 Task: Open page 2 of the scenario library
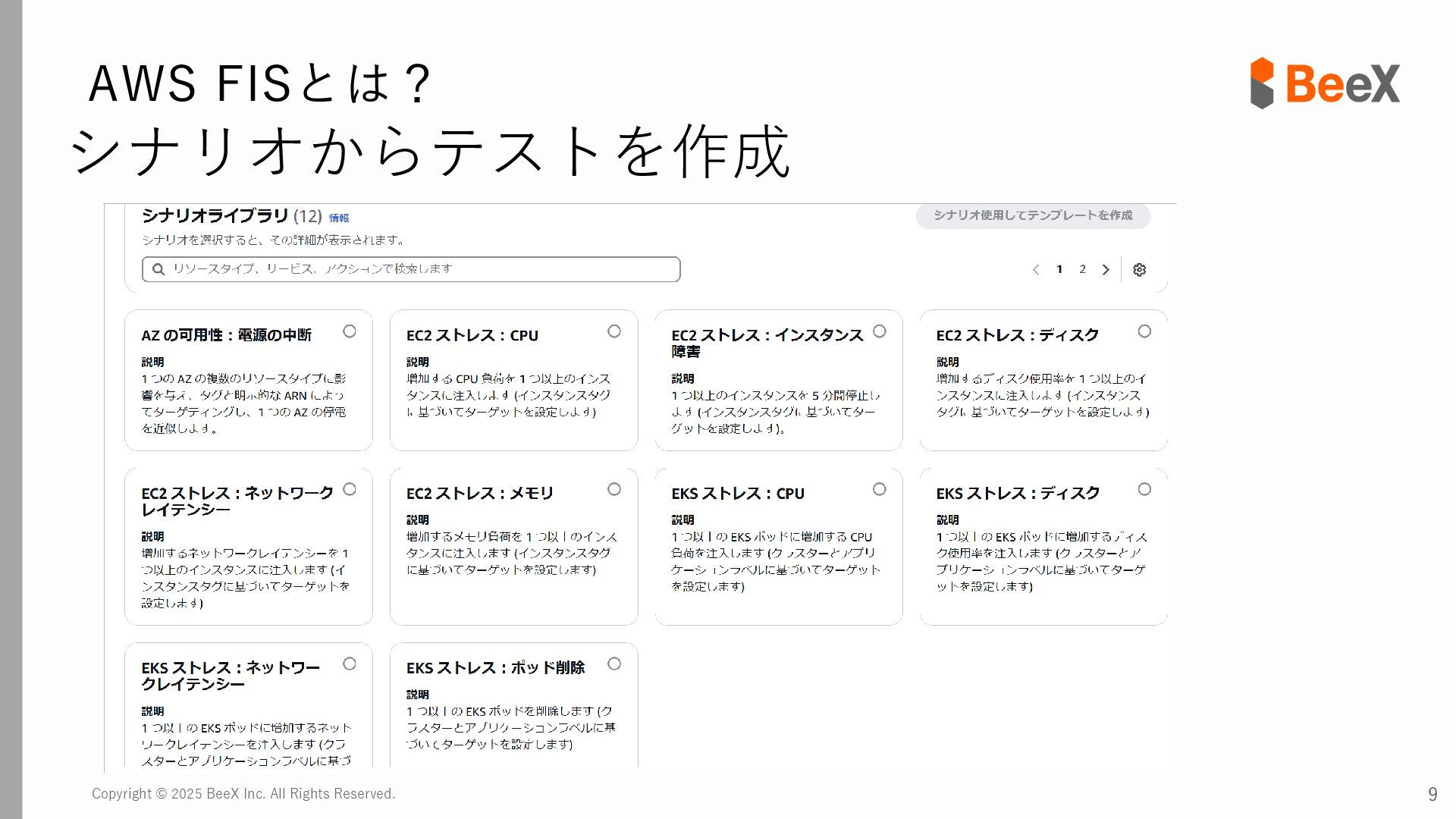1082,269
